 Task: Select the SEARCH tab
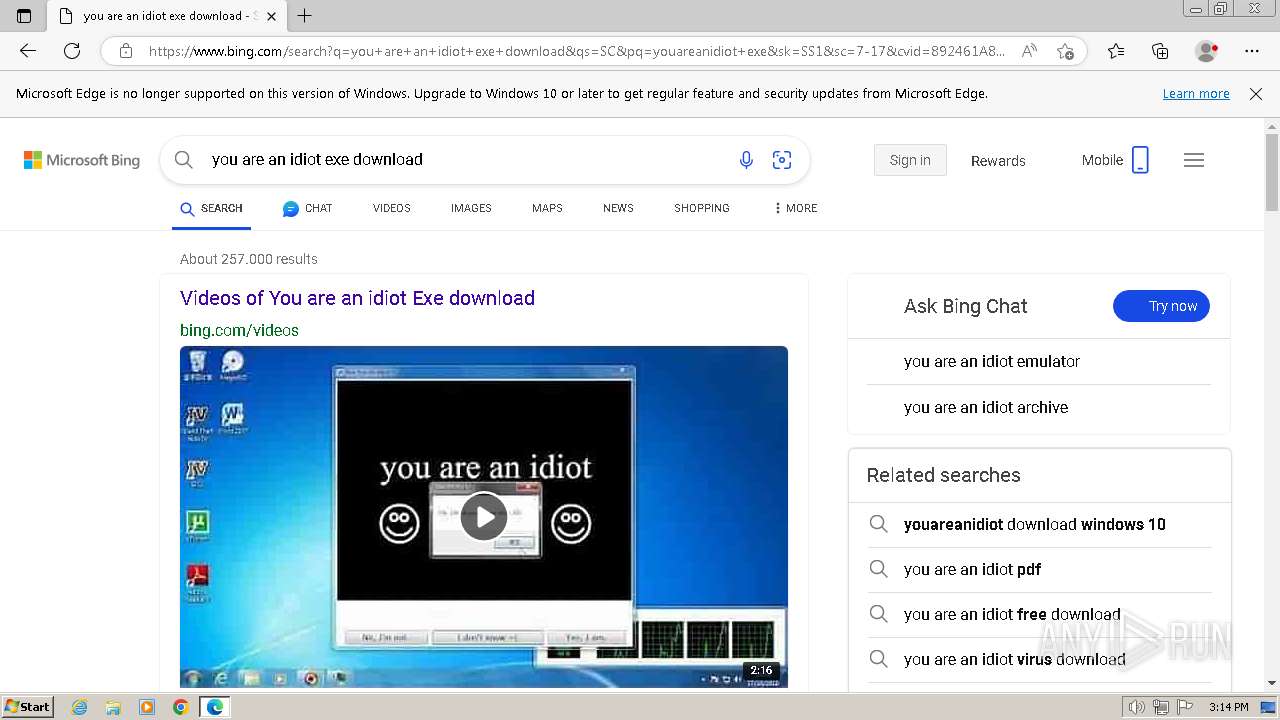tap(211, 208)
